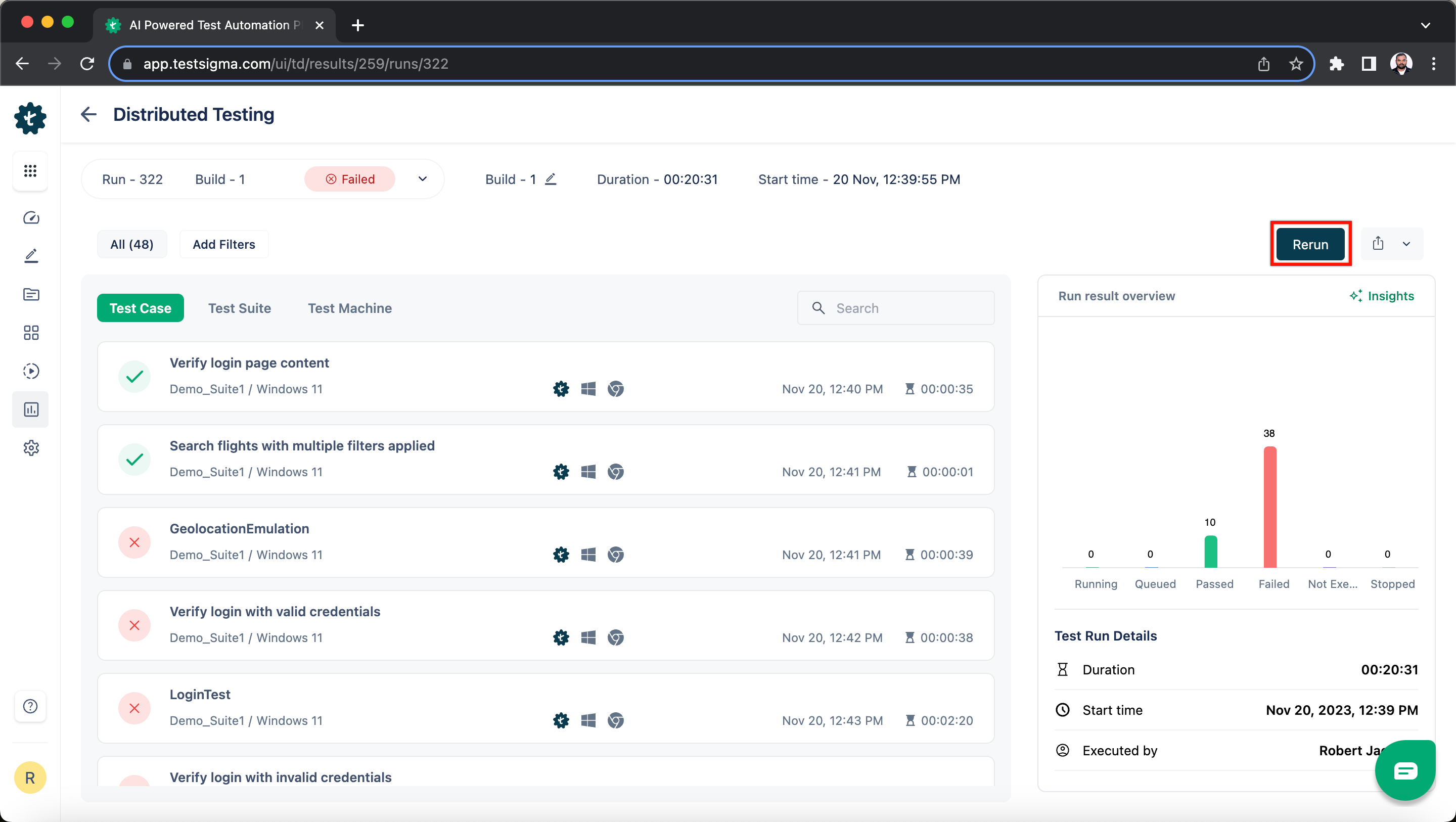The height and width of the screenshot is (822, 1456).
Task: Open the run results chart icon in sidebar
Action: 31,409
